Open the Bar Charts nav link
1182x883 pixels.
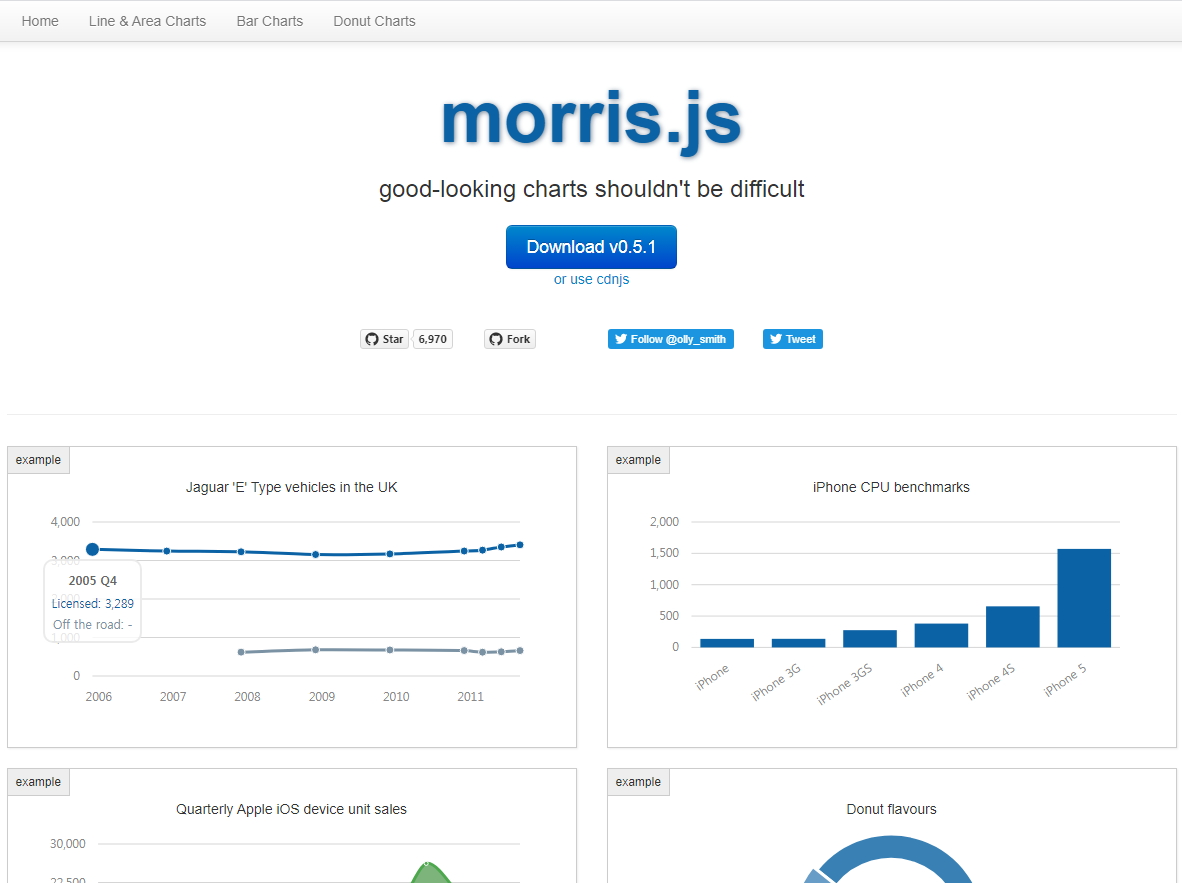(x=270, y=21)
